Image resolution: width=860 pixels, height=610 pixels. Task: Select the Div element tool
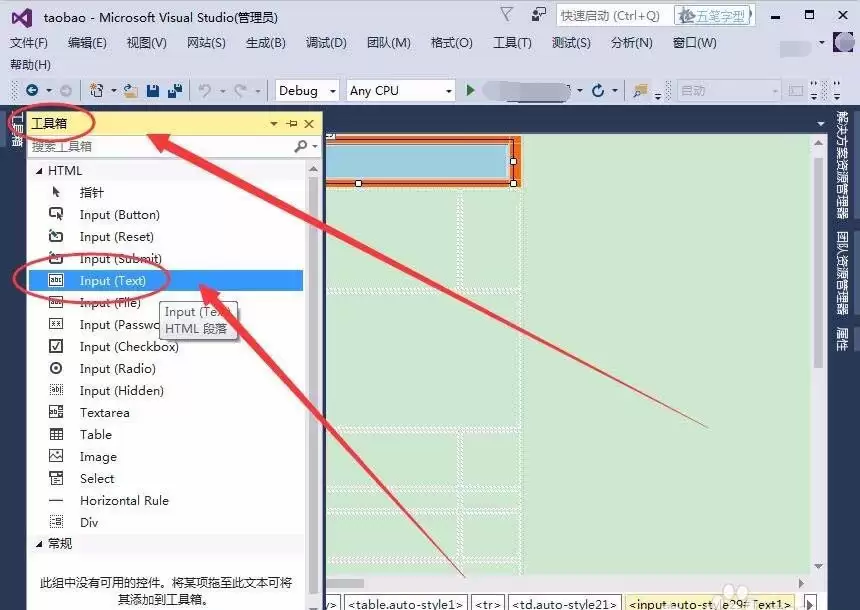[x=88, y=522]
